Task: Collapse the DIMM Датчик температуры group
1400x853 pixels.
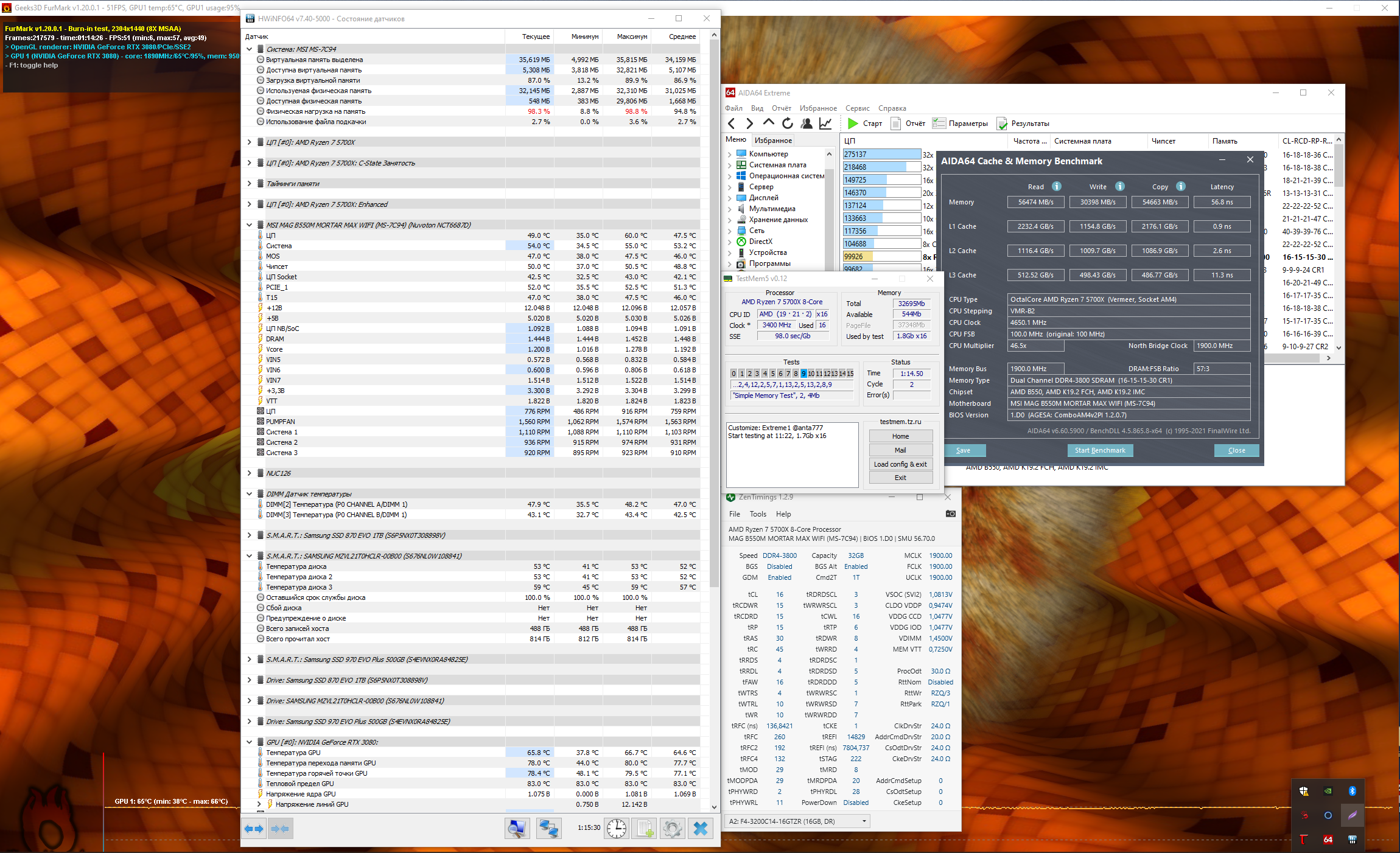Action: pyautogui.click(x=249, y=494)
